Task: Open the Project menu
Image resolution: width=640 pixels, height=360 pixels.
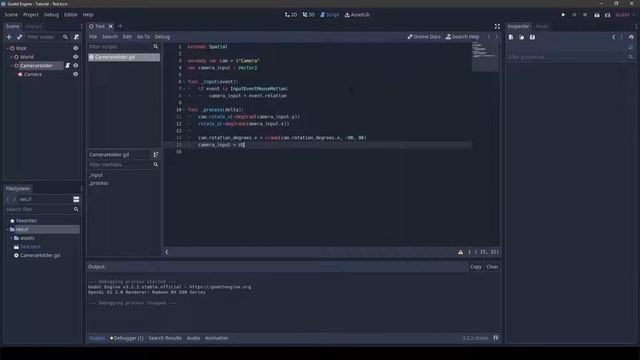Action: [31, 15]
